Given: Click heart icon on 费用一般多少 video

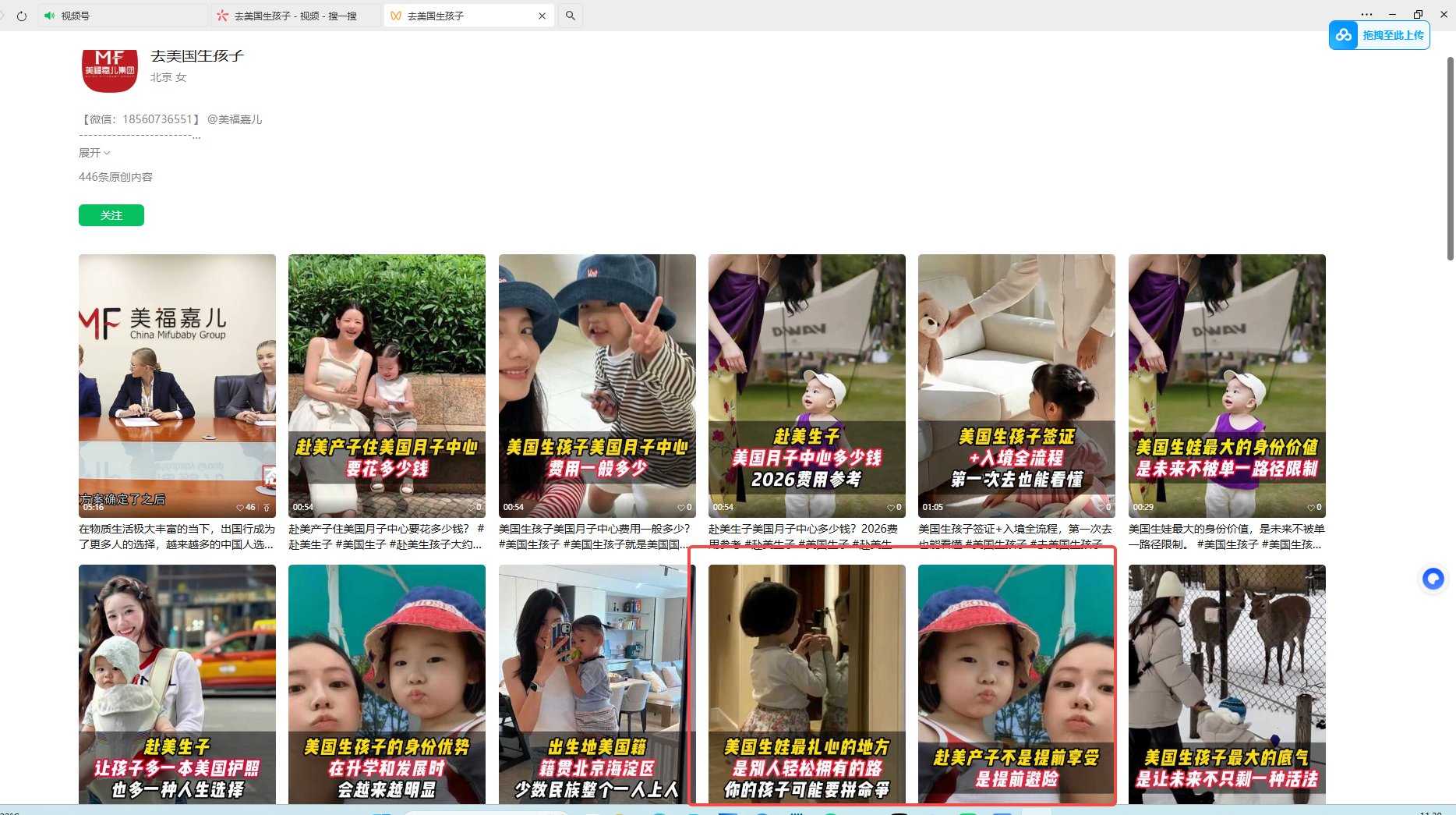Looking at the screenshot, I should click(x=680, y=507).
